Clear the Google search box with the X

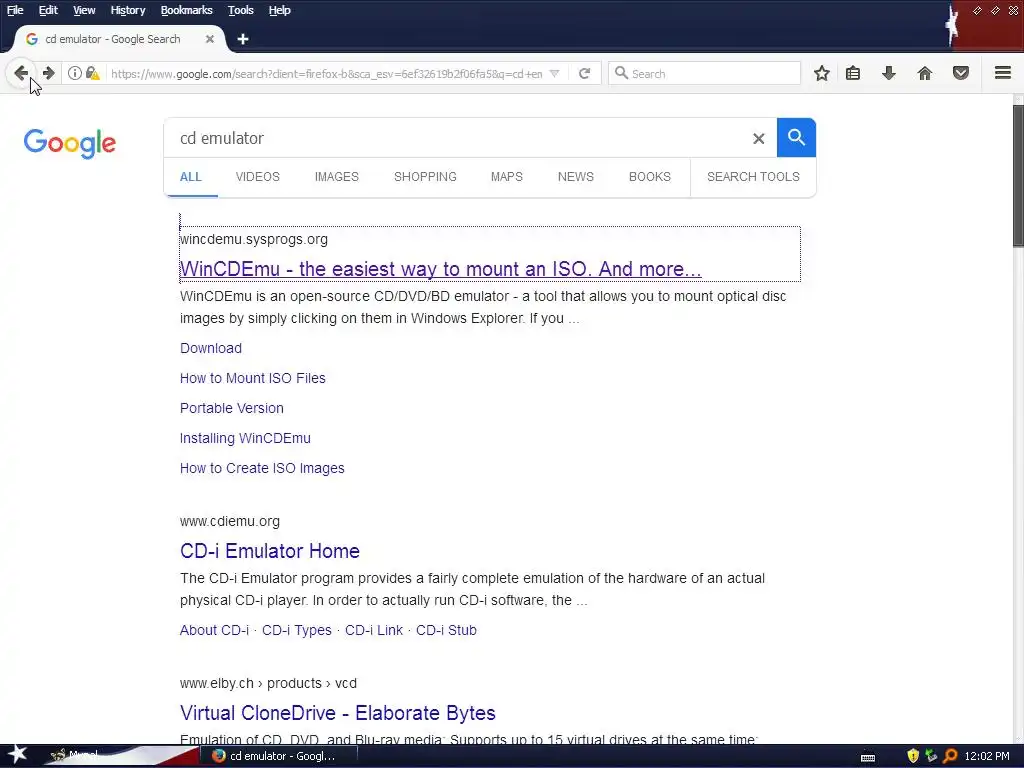(758, 138)
